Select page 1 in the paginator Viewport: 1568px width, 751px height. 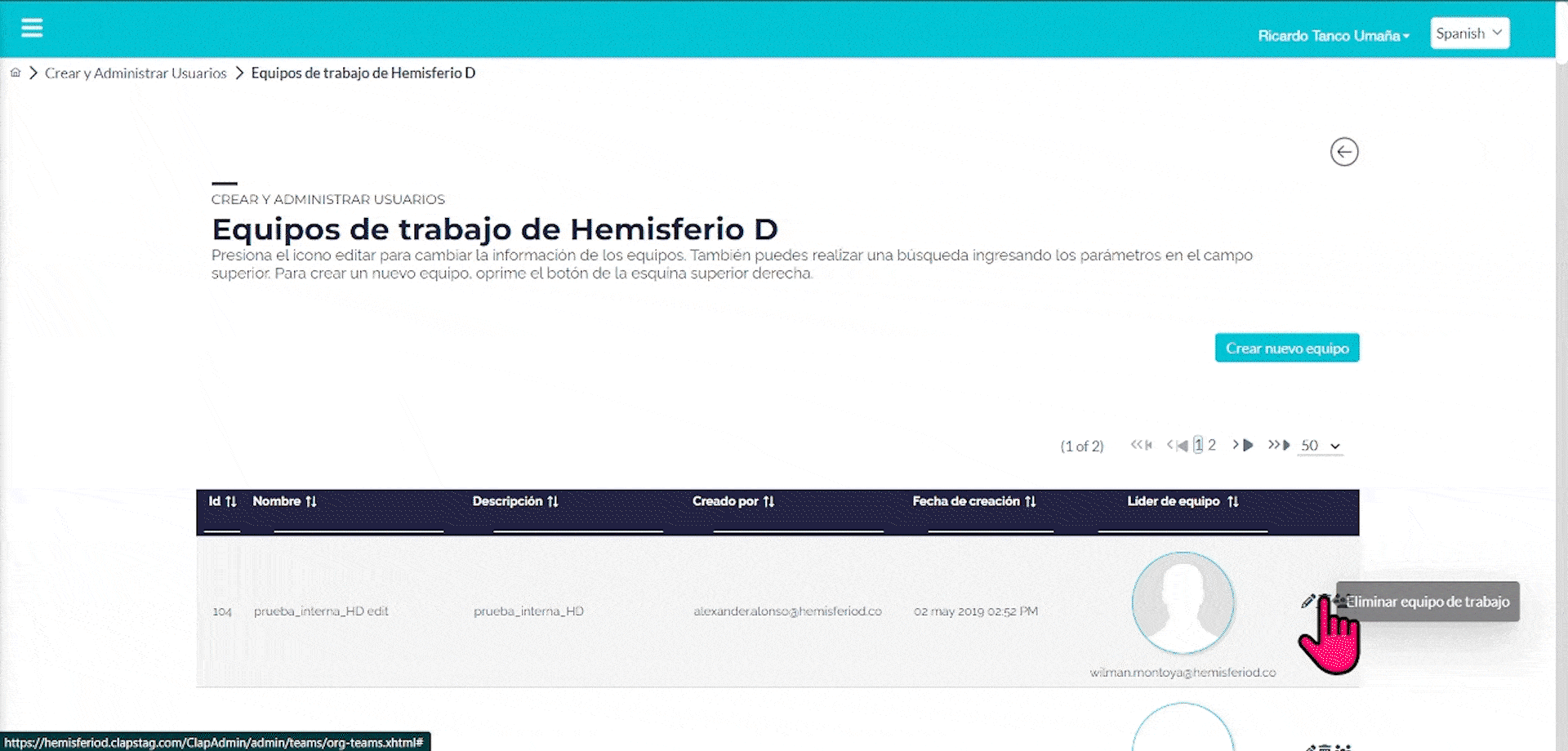coord(1198,445)
